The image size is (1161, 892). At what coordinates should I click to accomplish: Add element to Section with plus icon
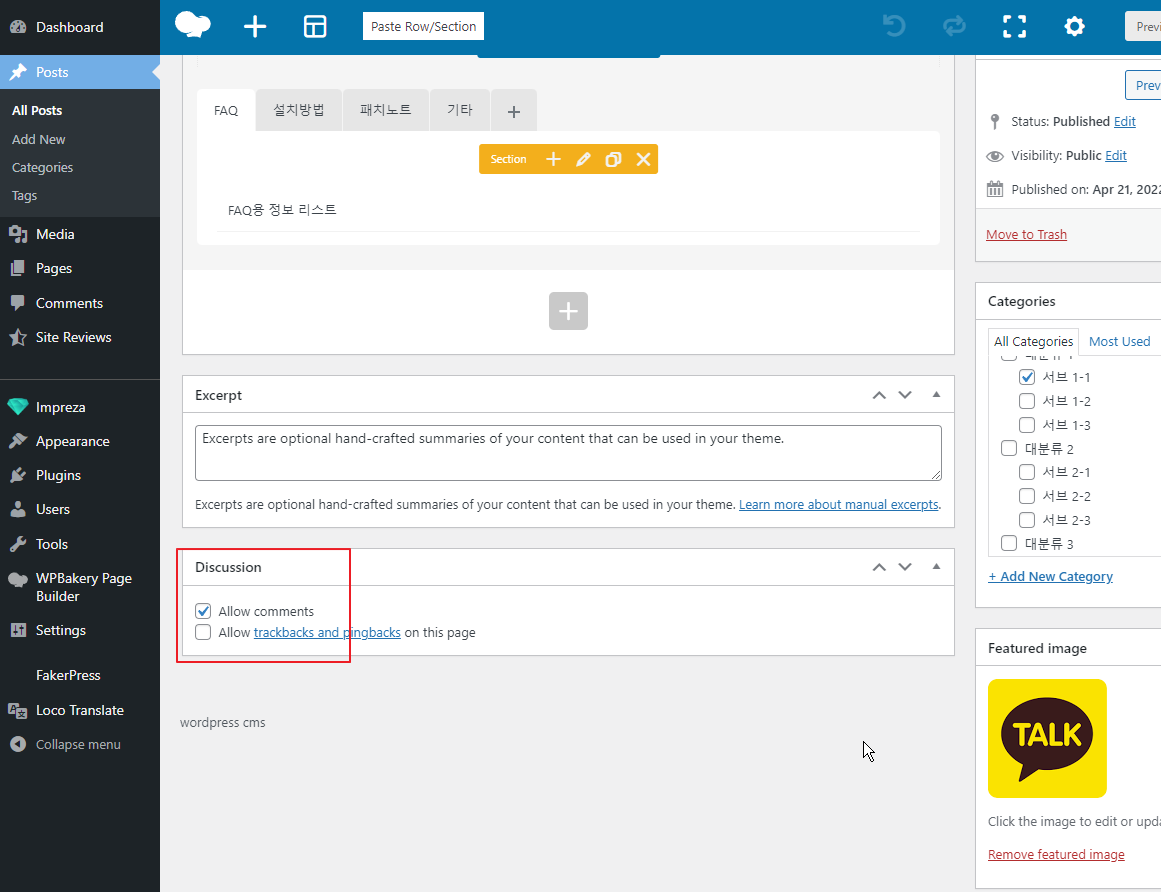(x=553, y=159)
